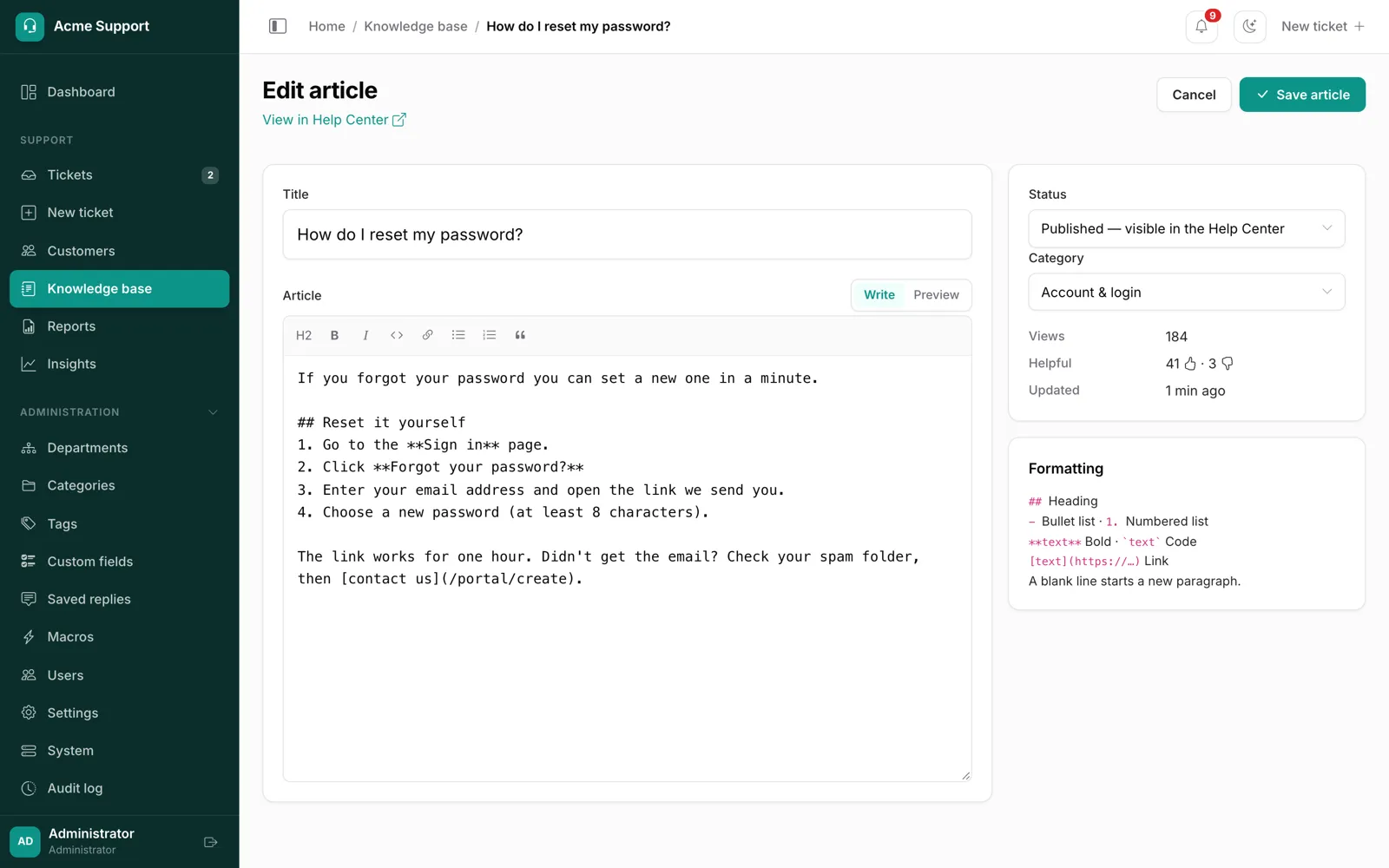The image size is (1389, 868).
Task: Open Tags in administration
Action: pyautogui.click(x=120, y=524)
